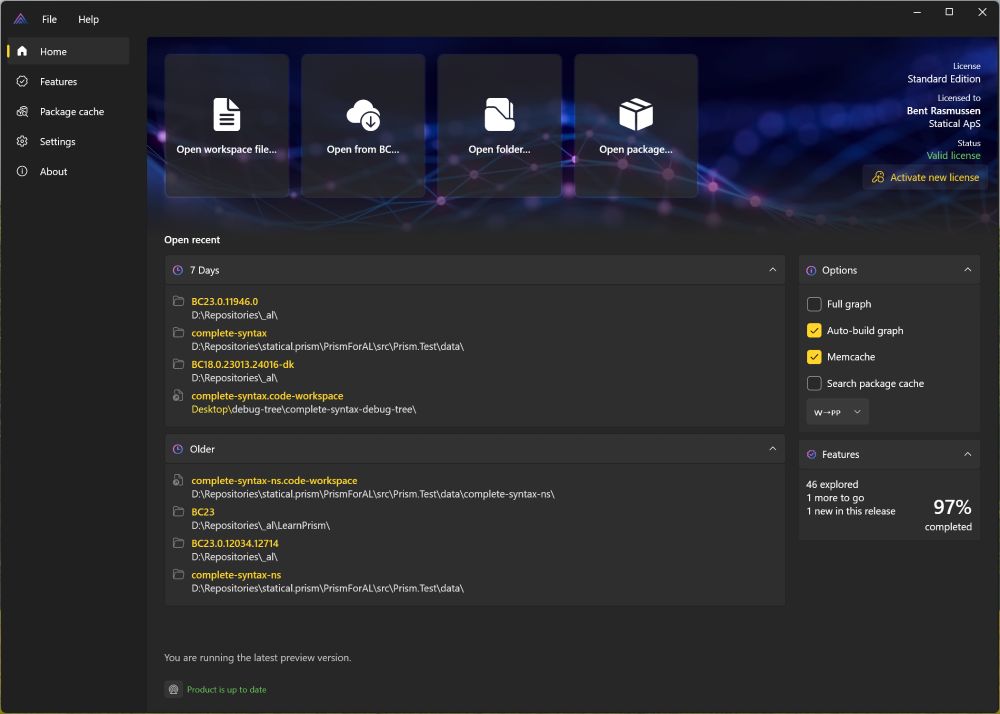Open the Help menu
Image resolution: width=1000 pixels, height=714 pixels.
(89, 19)
